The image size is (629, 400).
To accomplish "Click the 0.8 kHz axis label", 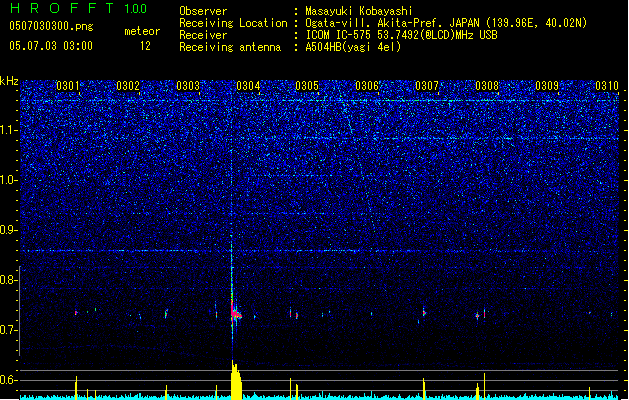I will click(9, 280).
